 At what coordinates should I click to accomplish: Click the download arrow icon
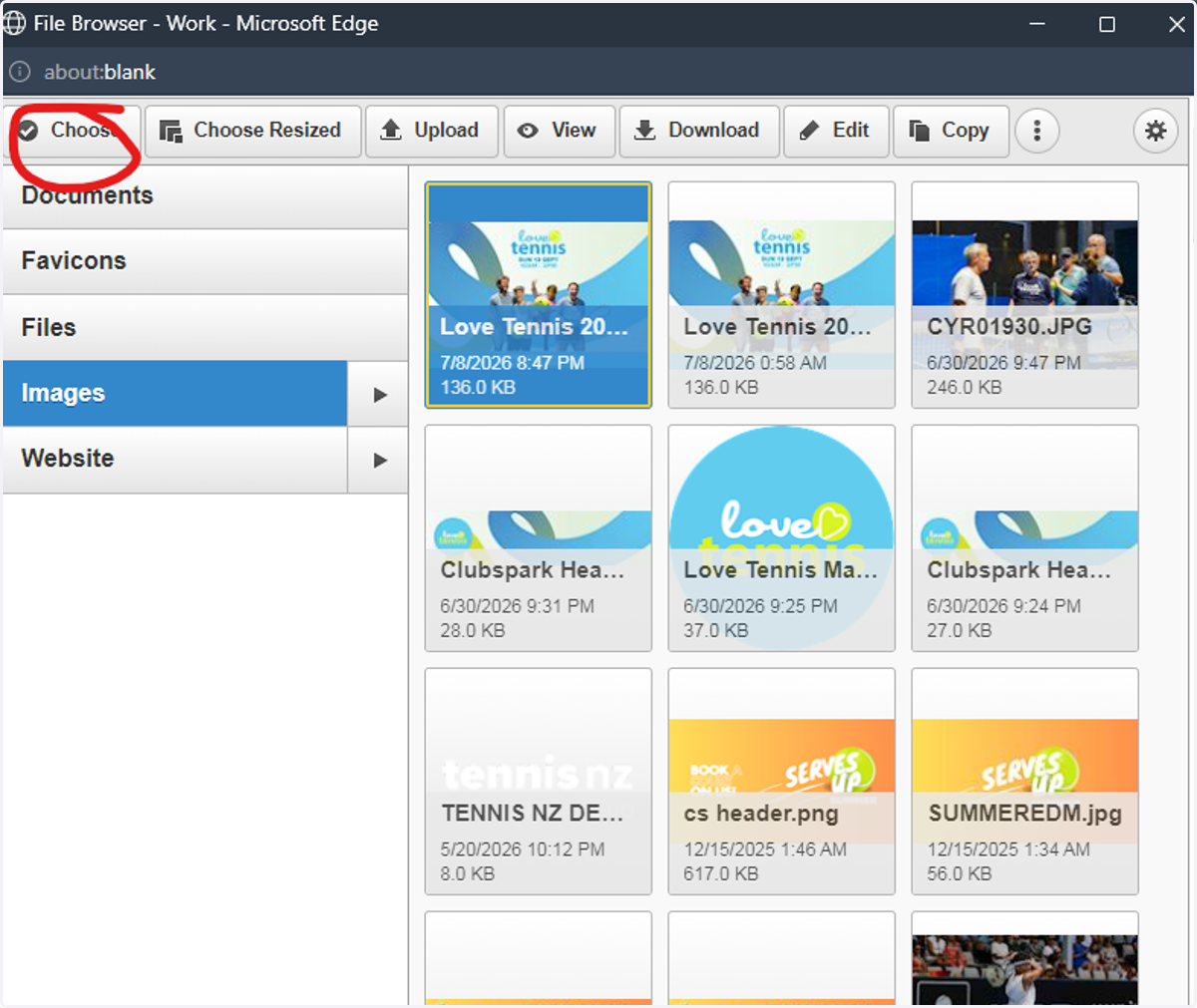click(x=645, y=130)
